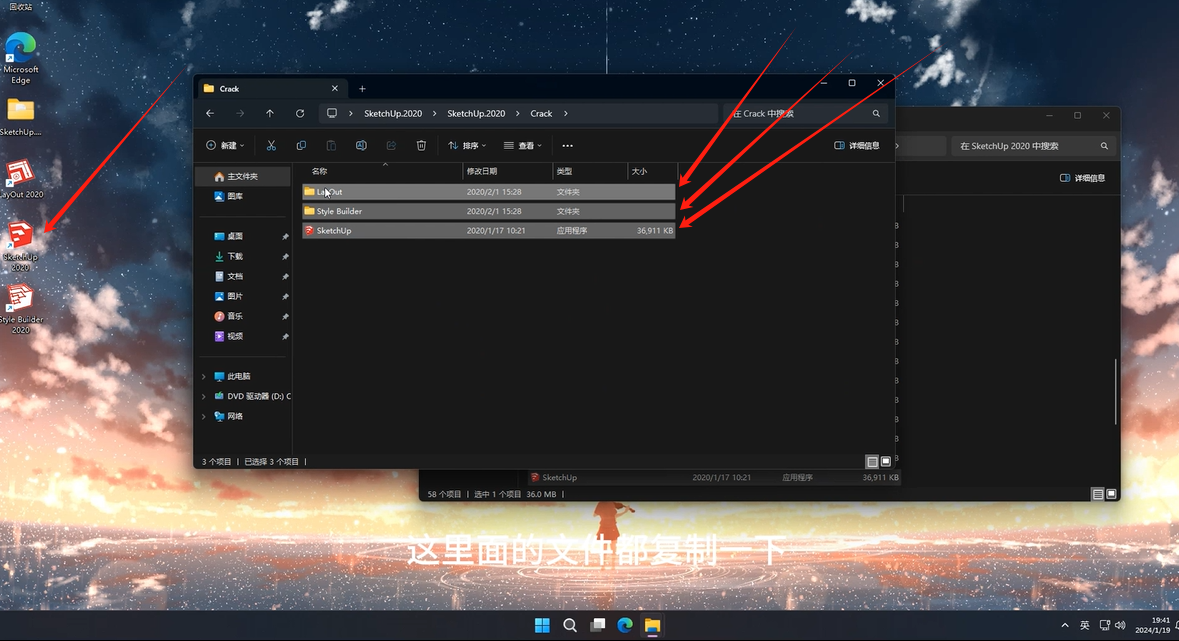Toggle 详细信息 pane in Crack window
The height and width of the screenshot is (641, 1179).
856,145
